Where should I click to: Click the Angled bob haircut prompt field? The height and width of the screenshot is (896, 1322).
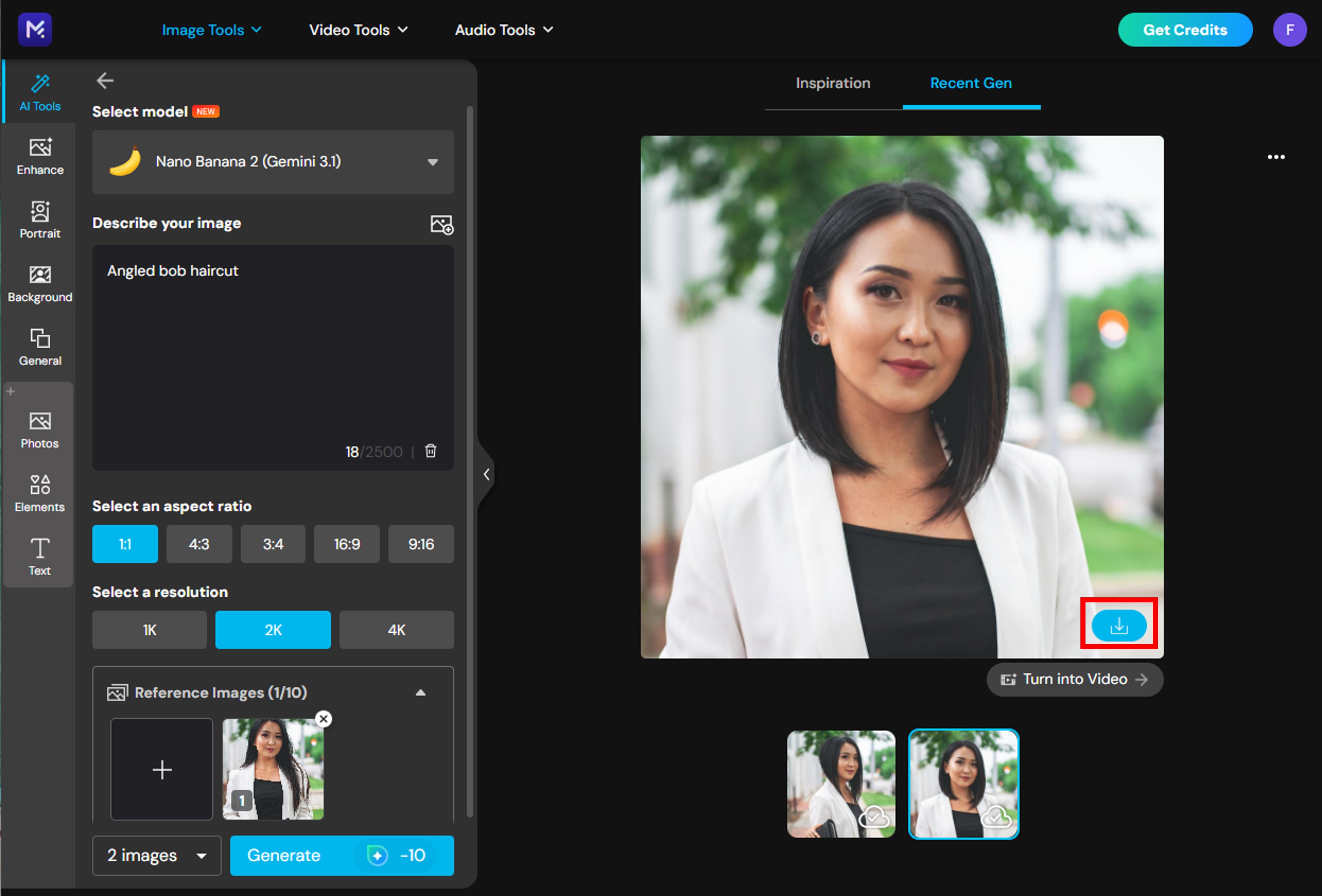click(x=273, y=357)
